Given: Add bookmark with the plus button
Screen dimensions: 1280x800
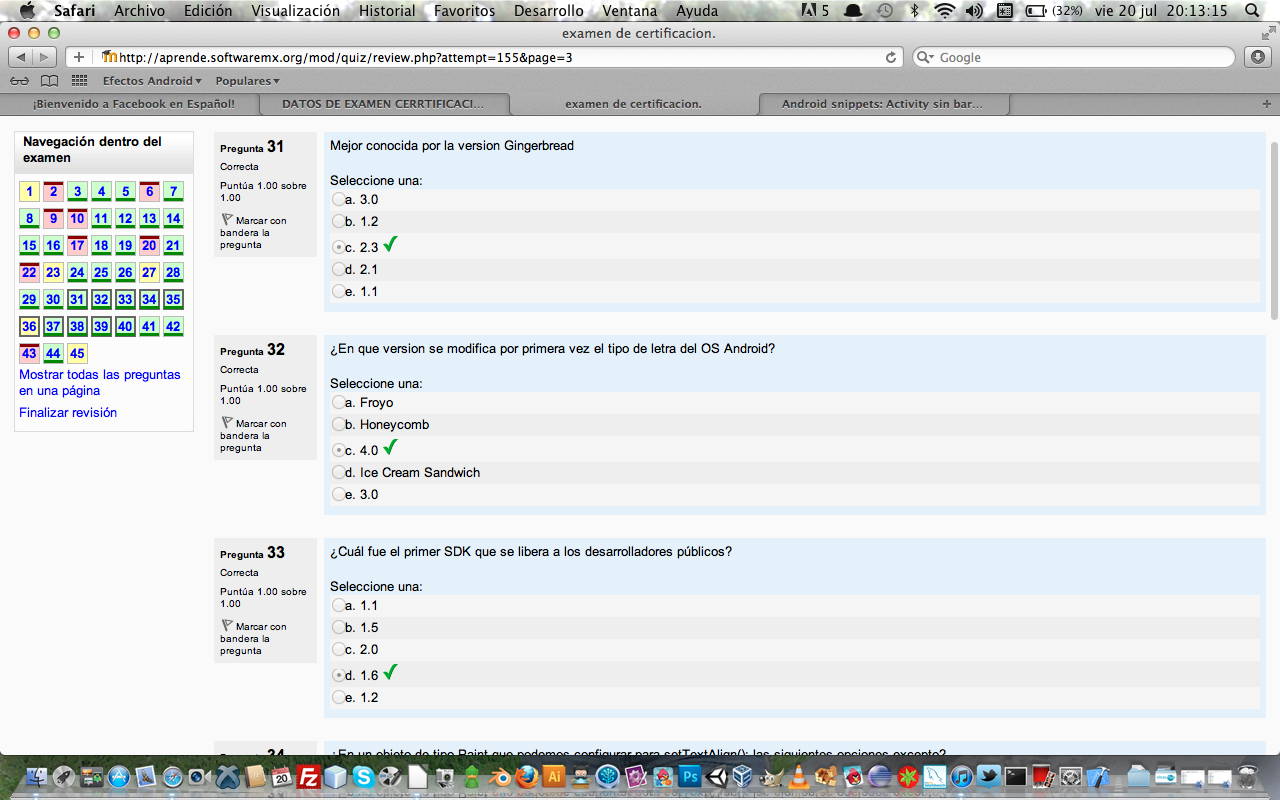Looking at the screenshot, I should coord(79,57).
